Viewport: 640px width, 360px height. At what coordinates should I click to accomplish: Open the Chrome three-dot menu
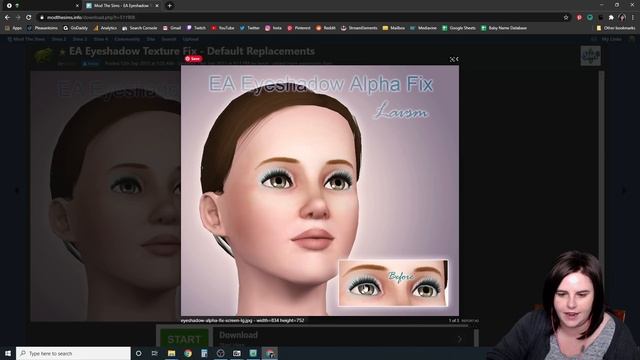633,18
